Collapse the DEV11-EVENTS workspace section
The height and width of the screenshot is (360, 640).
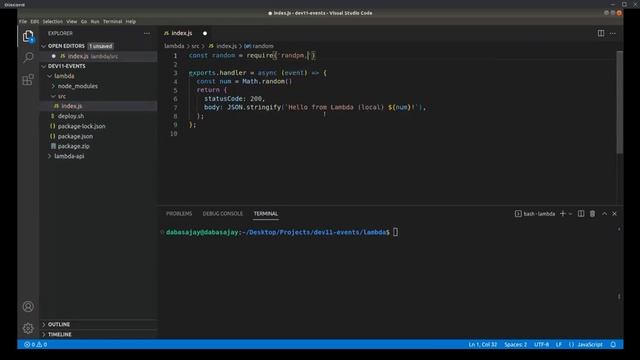point(44,66)
